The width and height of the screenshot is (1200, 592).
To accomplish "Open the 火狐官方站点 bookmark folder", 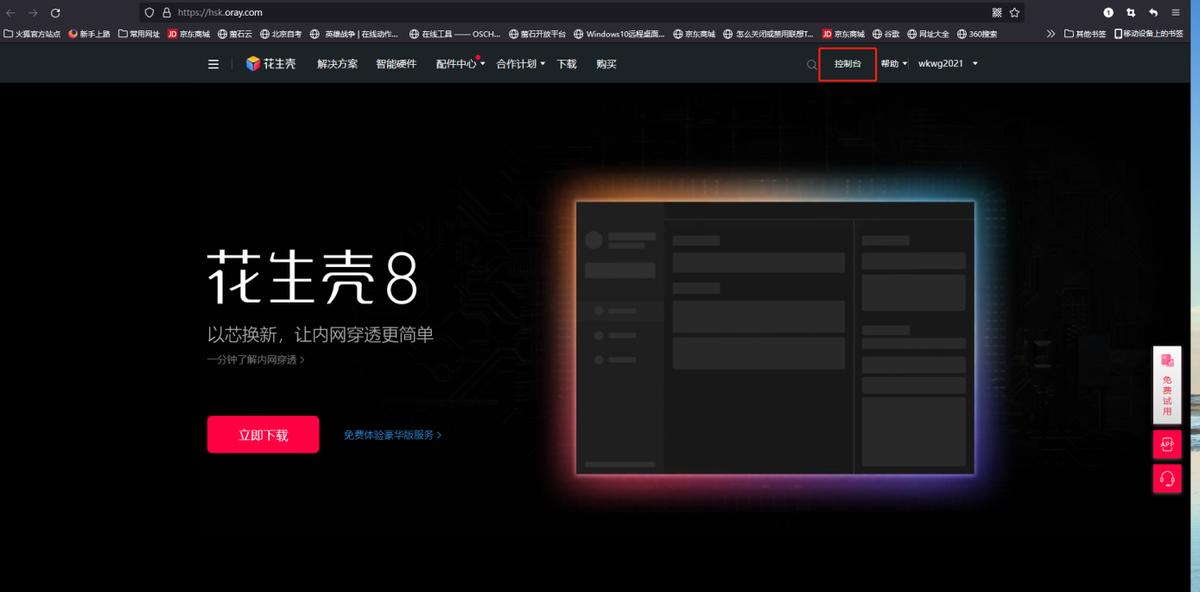I will [32, 33].
